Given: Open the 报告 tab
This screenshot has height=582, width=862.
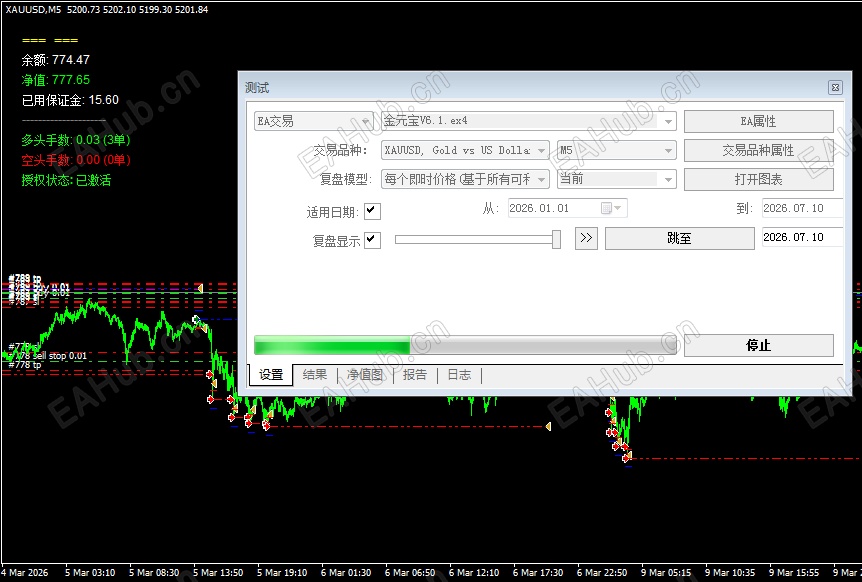Looking at the screenshot, I should [x=415, y=375].
